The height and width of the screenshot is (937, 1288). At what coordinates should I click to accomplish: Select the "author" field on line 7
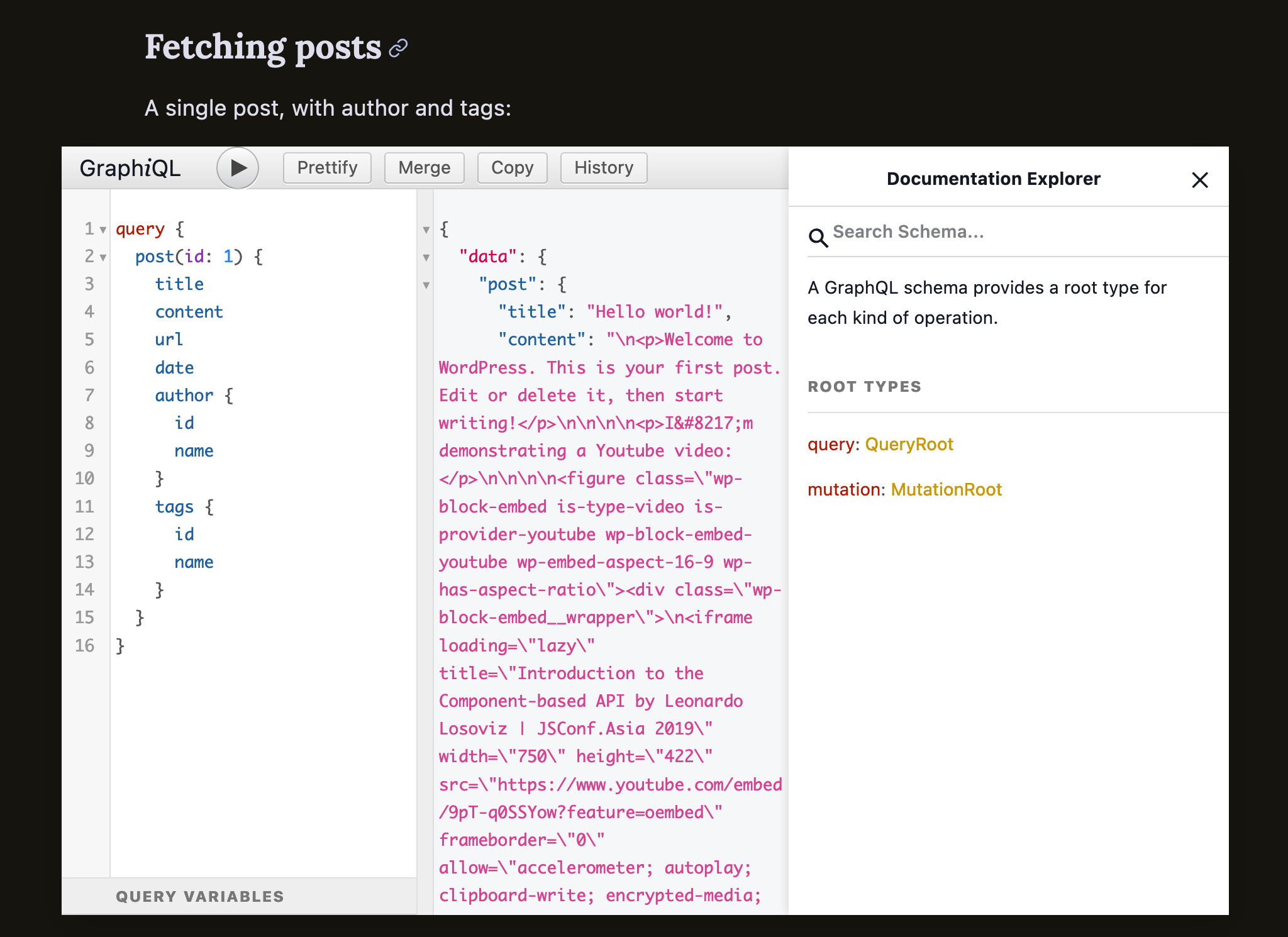pos(184,396)
